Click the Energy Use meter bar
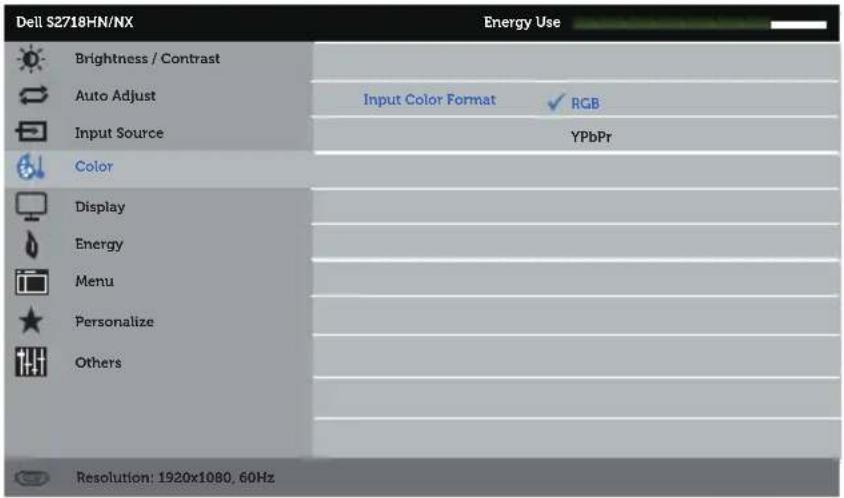Viewport: 844px width, 498px height. tap(700, 24)
